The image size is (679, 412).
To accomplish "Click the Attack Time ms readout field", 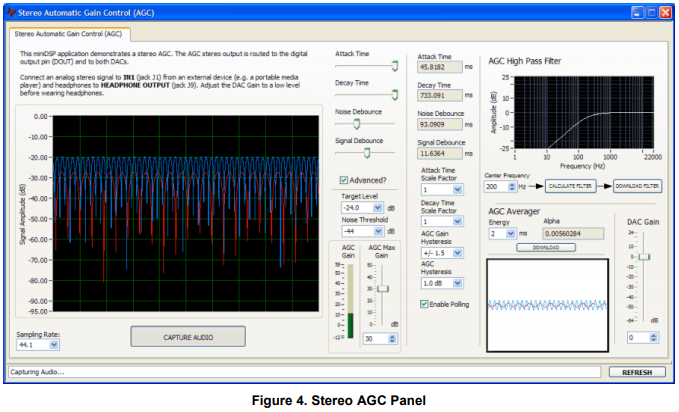I will 440,67.
